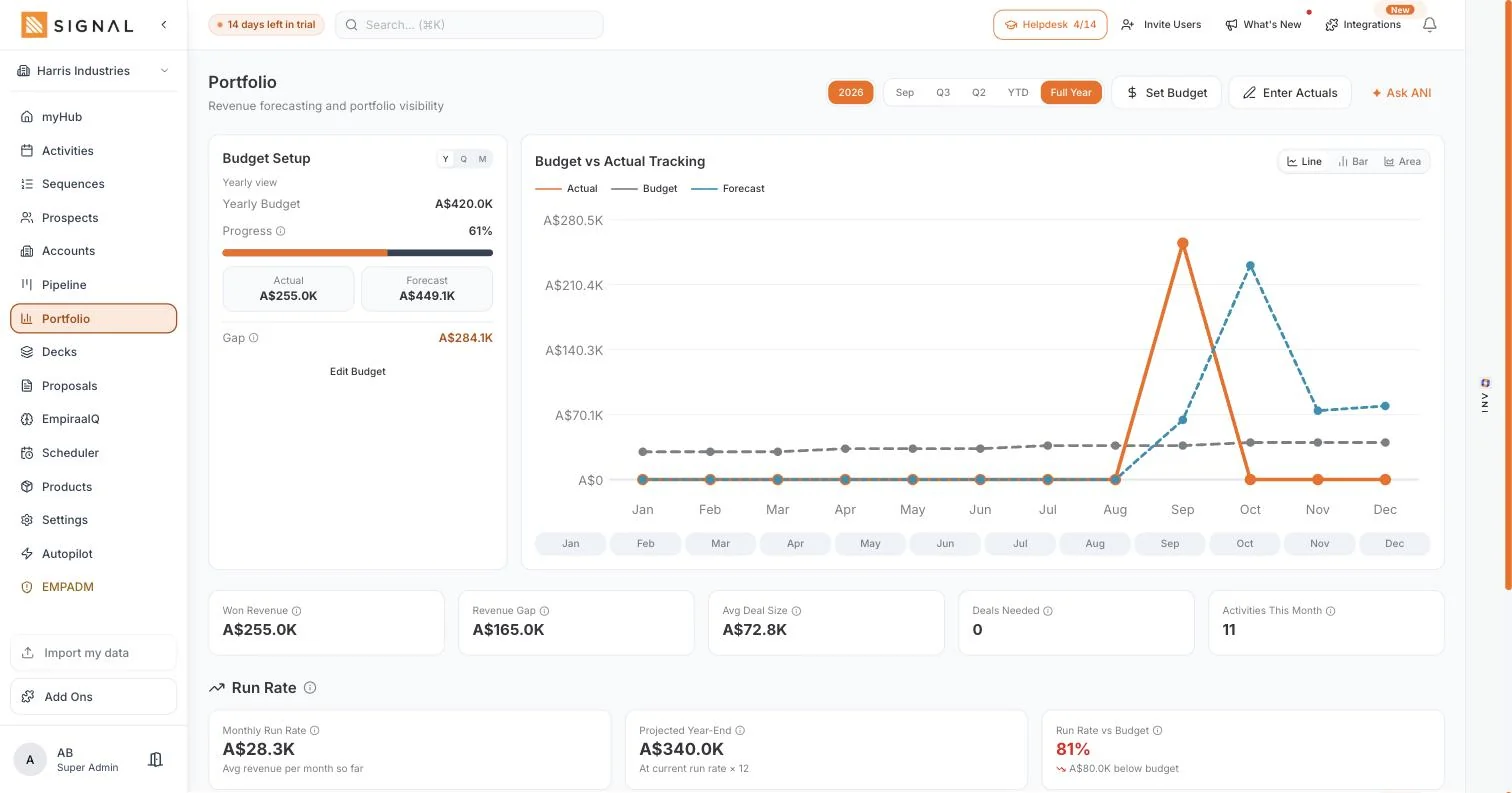Click info icon beside Won Revenue
The height and width of the screenshot is (793, 1512).
tap(297, 611)
